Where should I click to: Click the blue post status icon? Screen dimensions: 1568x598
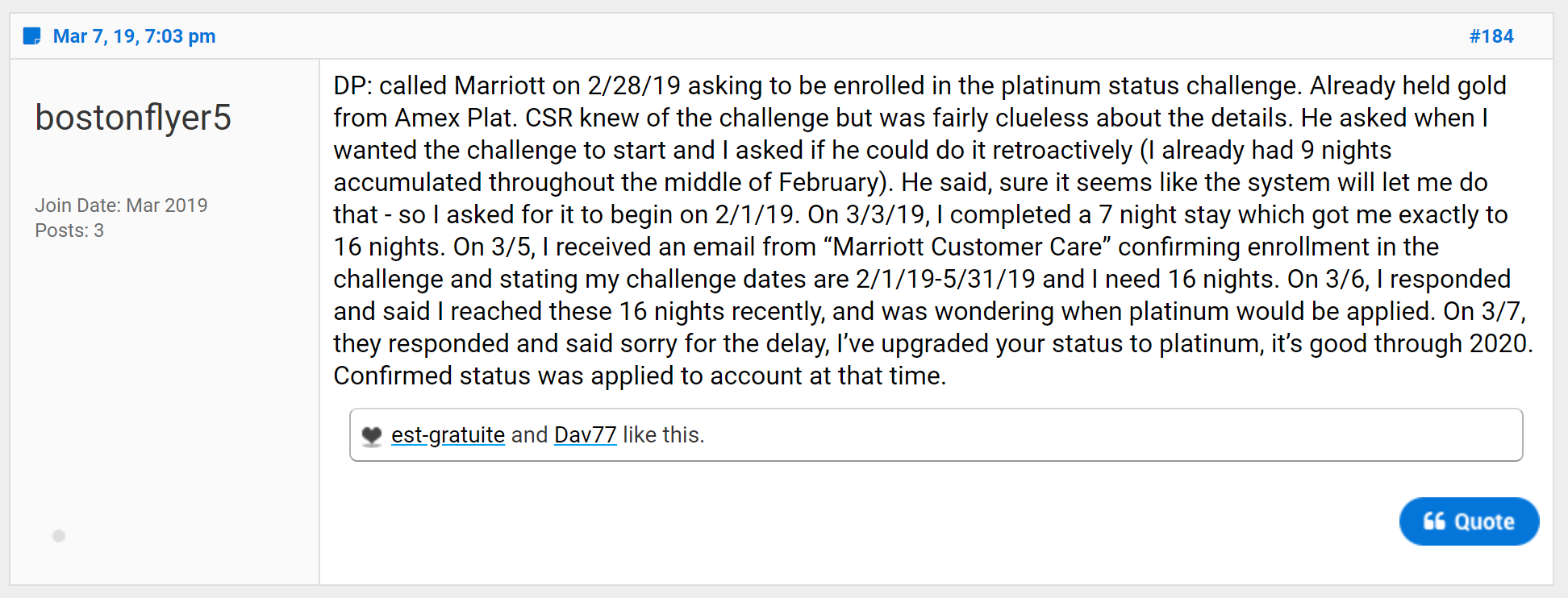point(32,36)
